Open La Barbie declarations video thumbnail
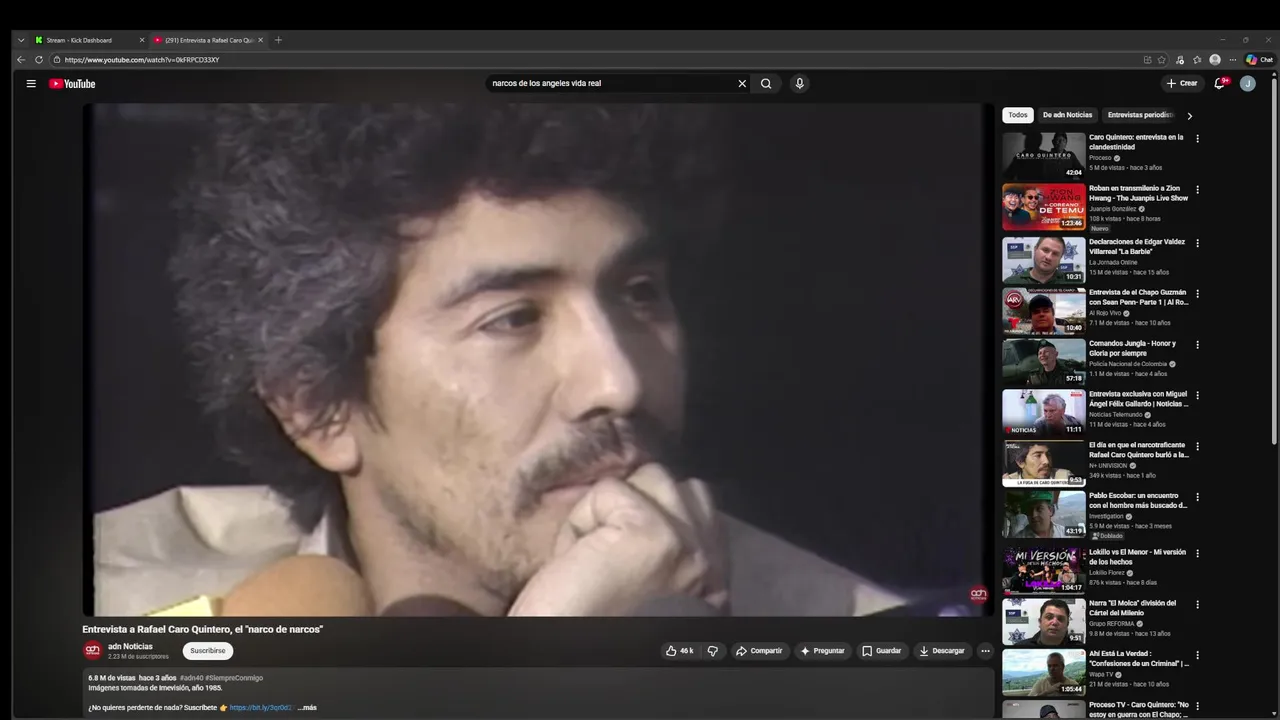The image size is (1280, 720). [x=1044, y=260]
